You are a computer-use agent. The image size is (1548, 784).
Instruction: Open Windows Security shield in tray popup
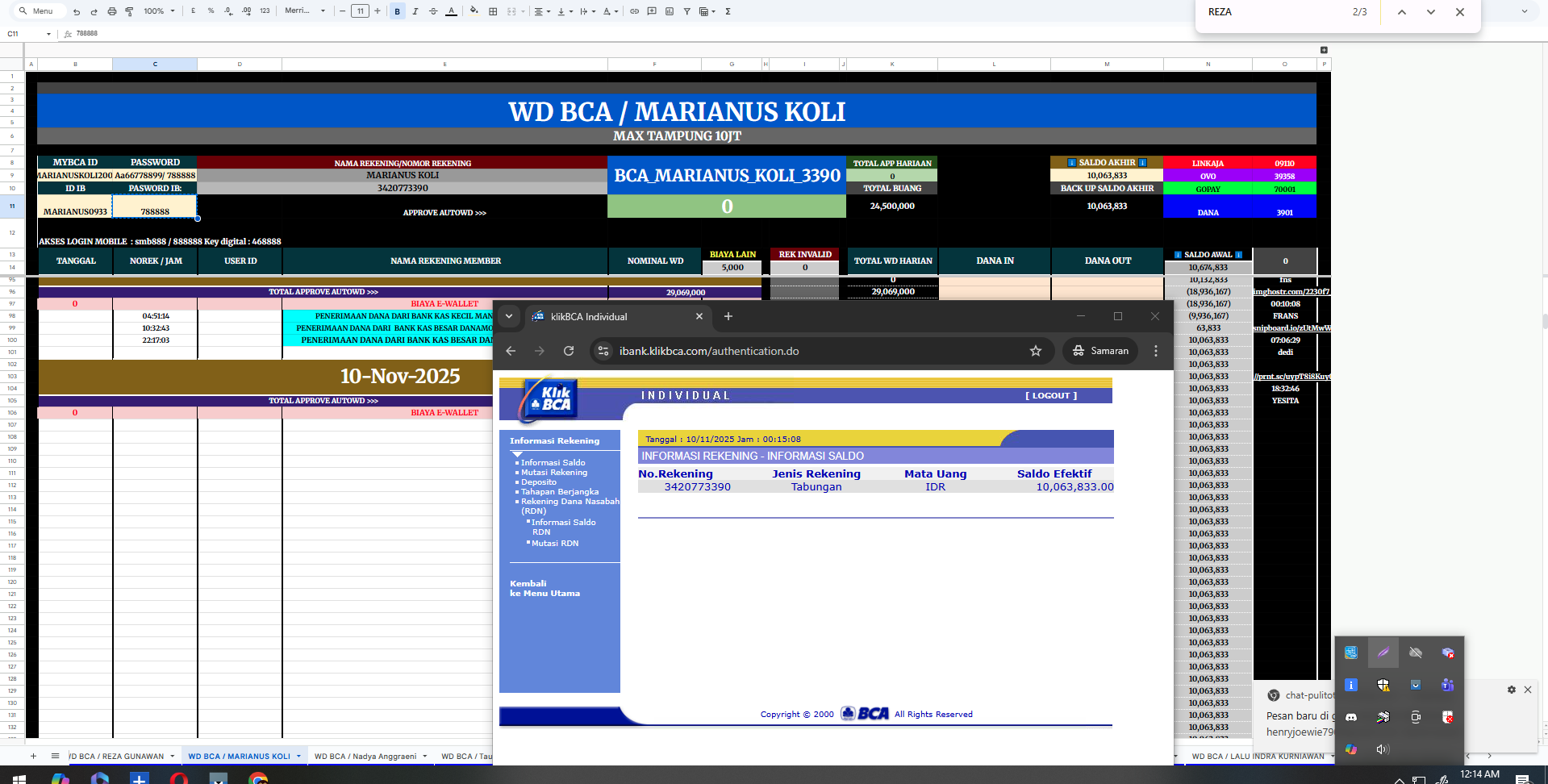tap(1383, 685)
